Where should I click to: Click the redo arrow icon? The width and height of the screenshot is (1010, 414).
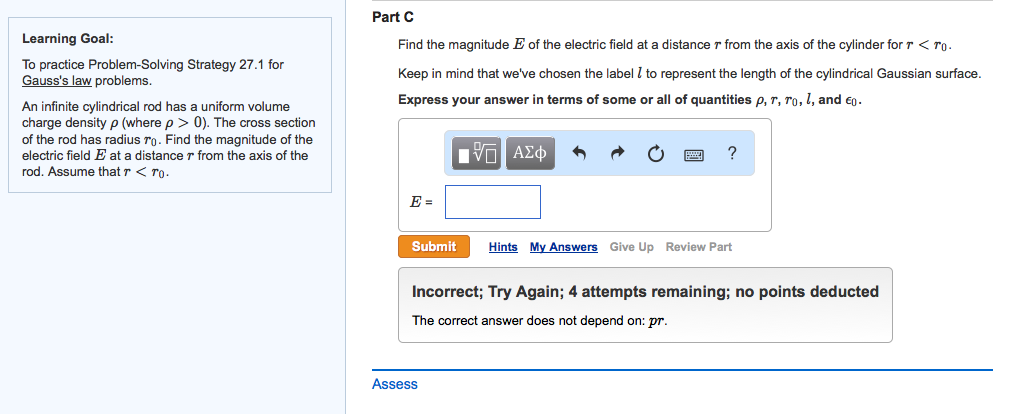tap(618, 154)
